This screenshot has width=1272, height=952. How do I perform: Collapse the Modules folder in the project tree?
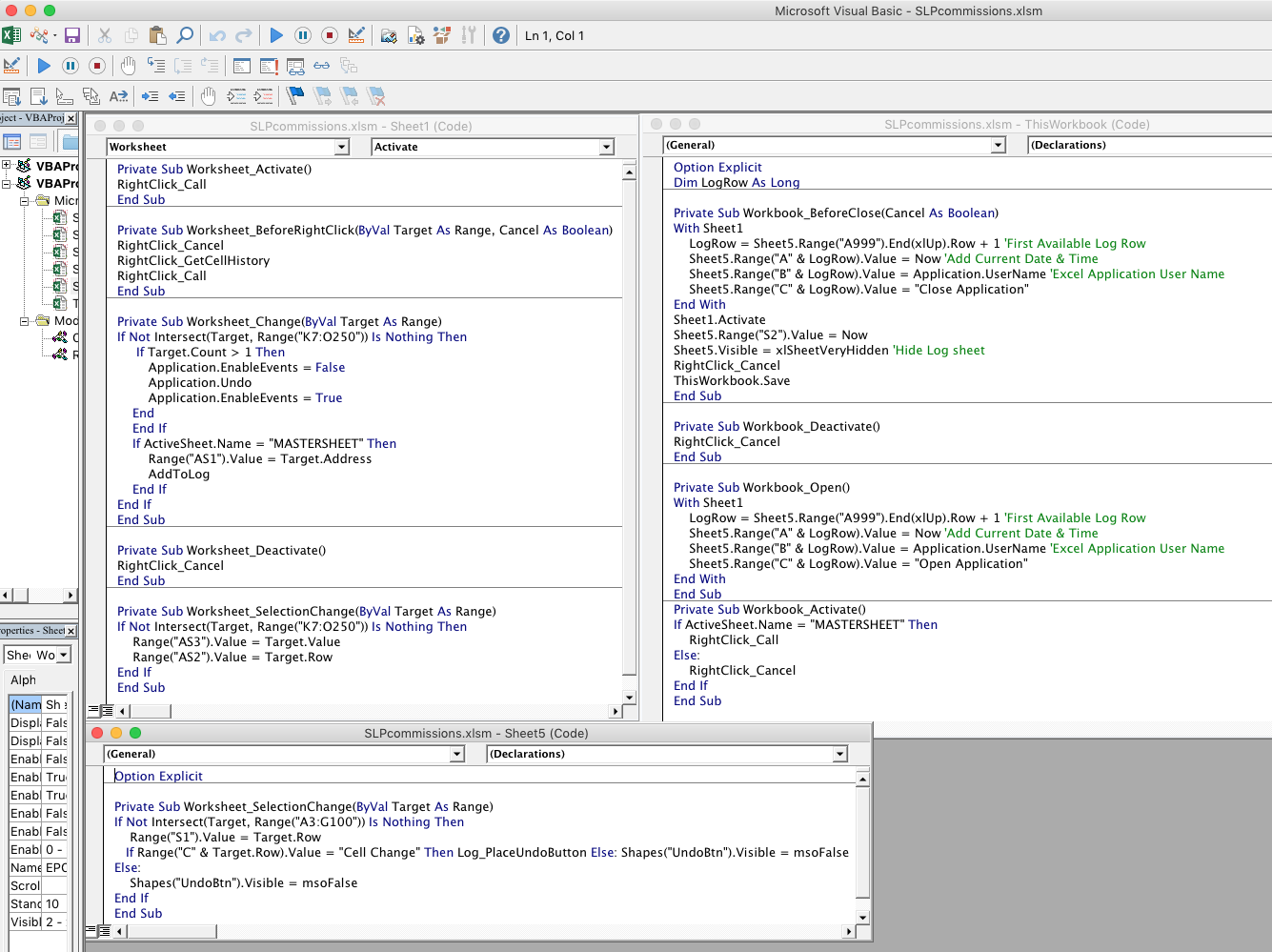(25, 320)
